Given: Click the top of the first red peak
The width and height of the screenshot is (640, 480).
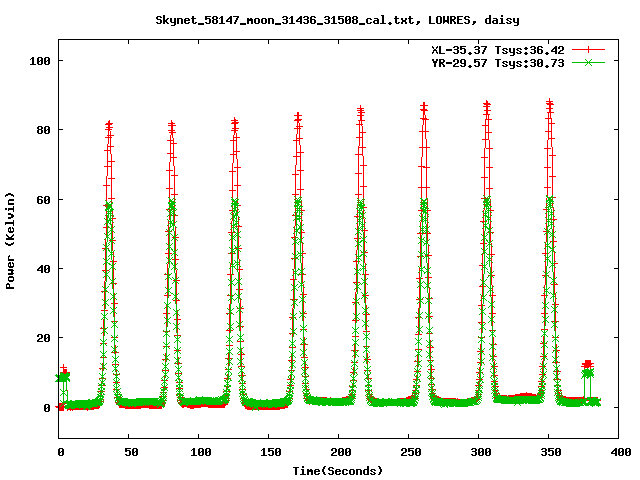Looking at the screenshot, I should coord(109,124).
